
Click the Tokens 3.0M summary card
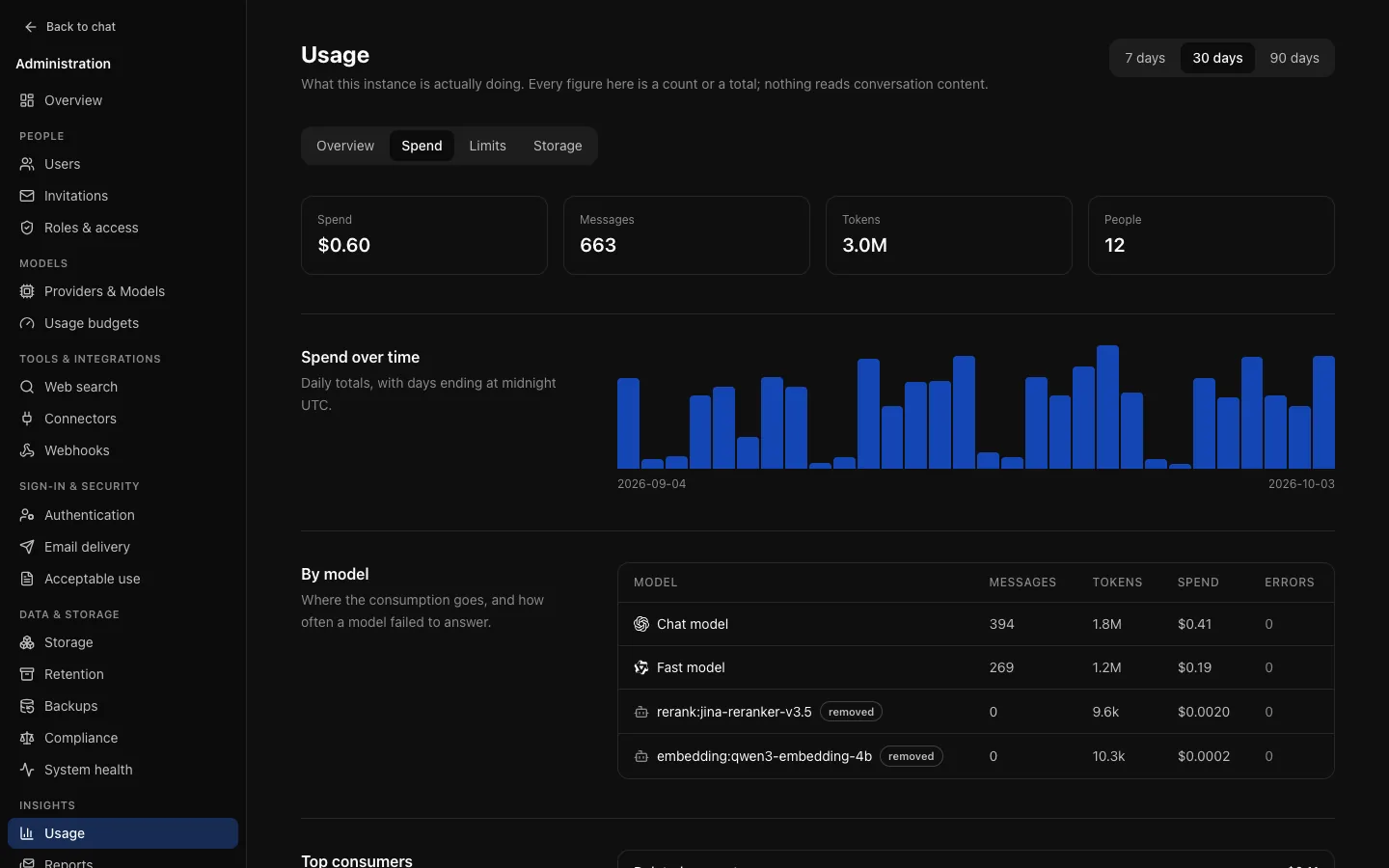coord(949,235)
